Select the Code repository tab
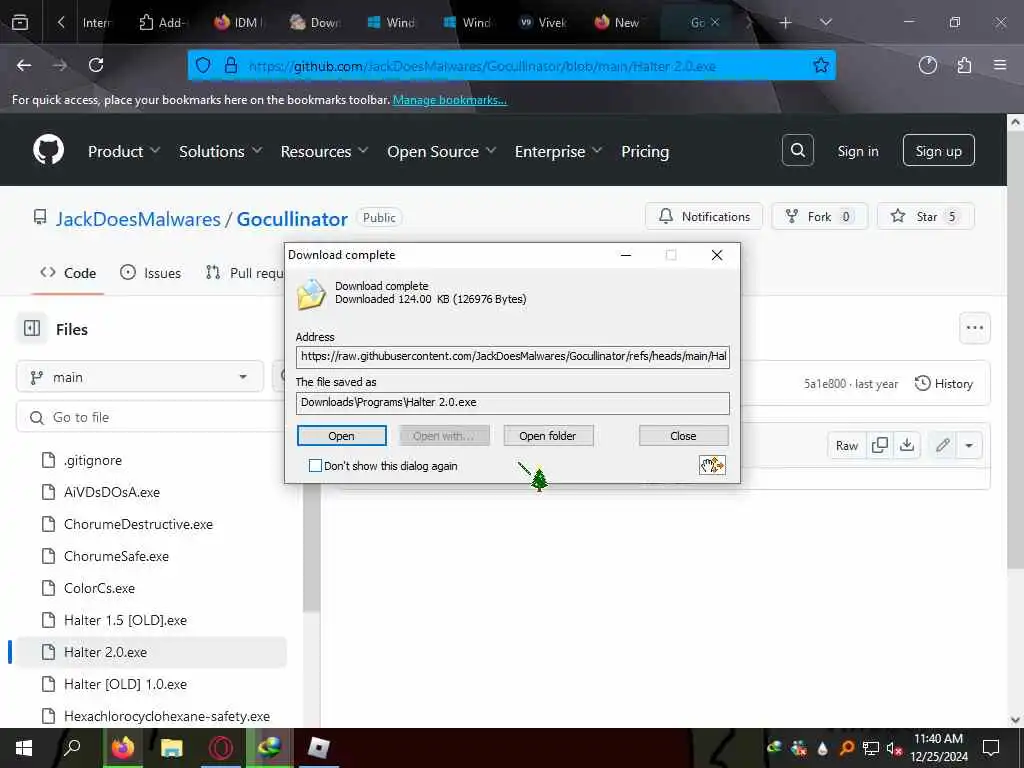 pos(68,273)
